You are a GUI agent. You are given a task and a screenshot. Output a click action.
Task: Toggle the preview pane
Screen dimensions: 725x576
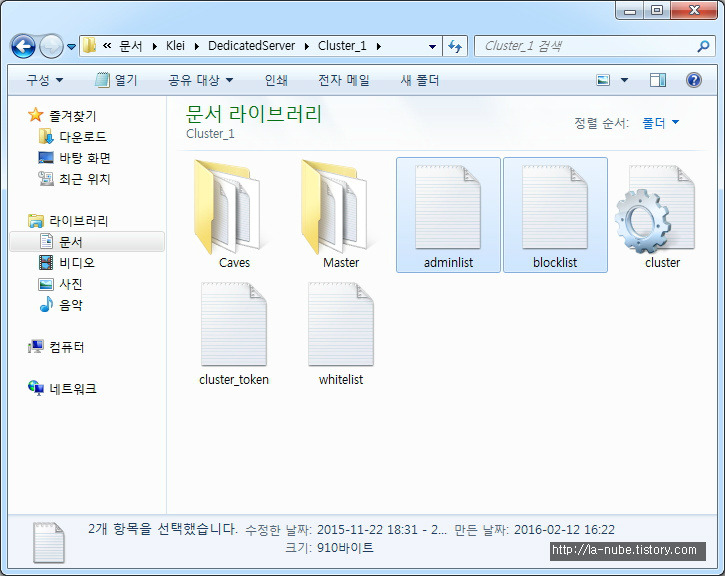tap(657, 80)
